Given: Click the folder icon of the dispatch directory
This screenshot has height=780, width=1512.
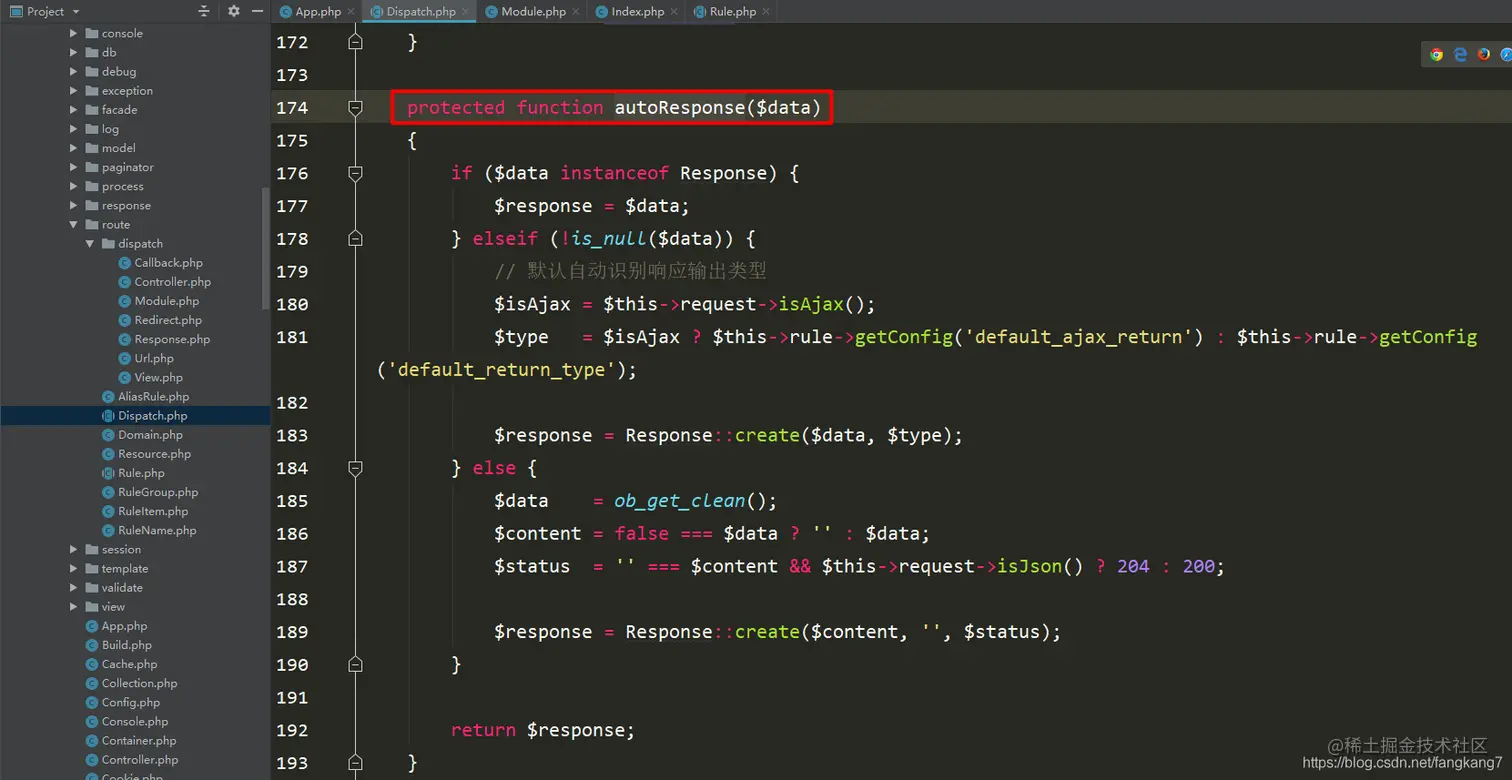Looking at the screenshot, I should [108, 244].
